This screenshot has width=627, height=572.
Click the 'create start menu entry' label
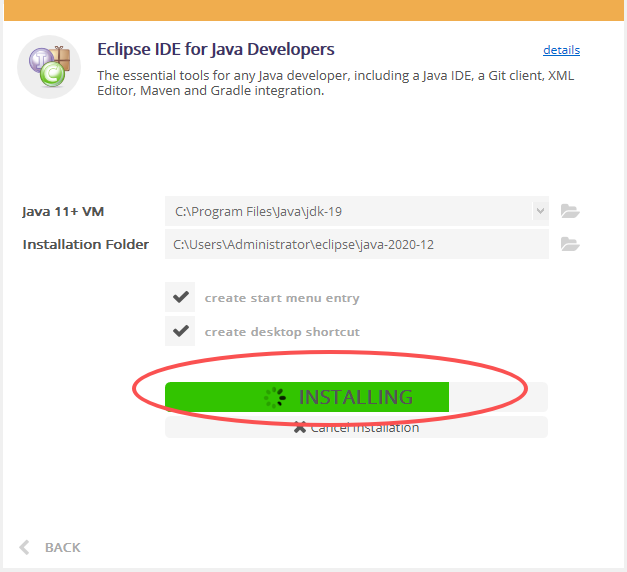pyautogui.click(x=282, y=298)
